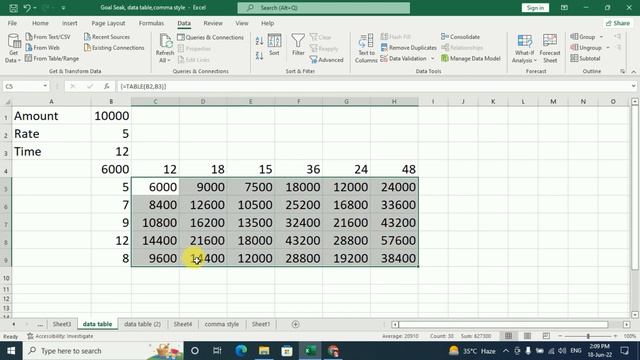
Task: Click the Get Data icon
Action: [x=13, y=48]
